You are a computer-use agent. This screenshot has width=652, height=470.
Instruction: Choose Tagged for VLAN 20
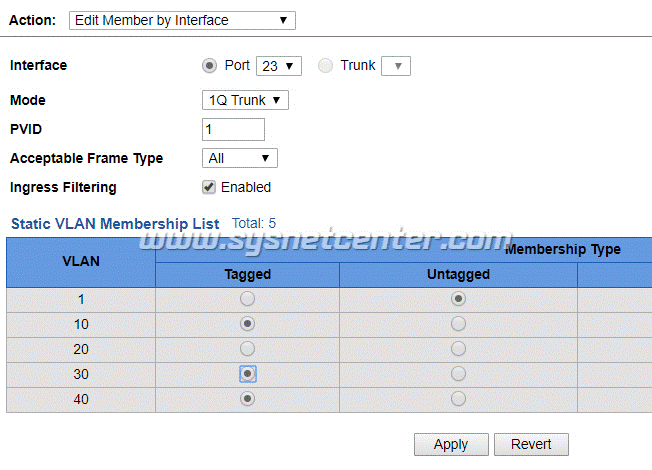(x=247, y=349)
